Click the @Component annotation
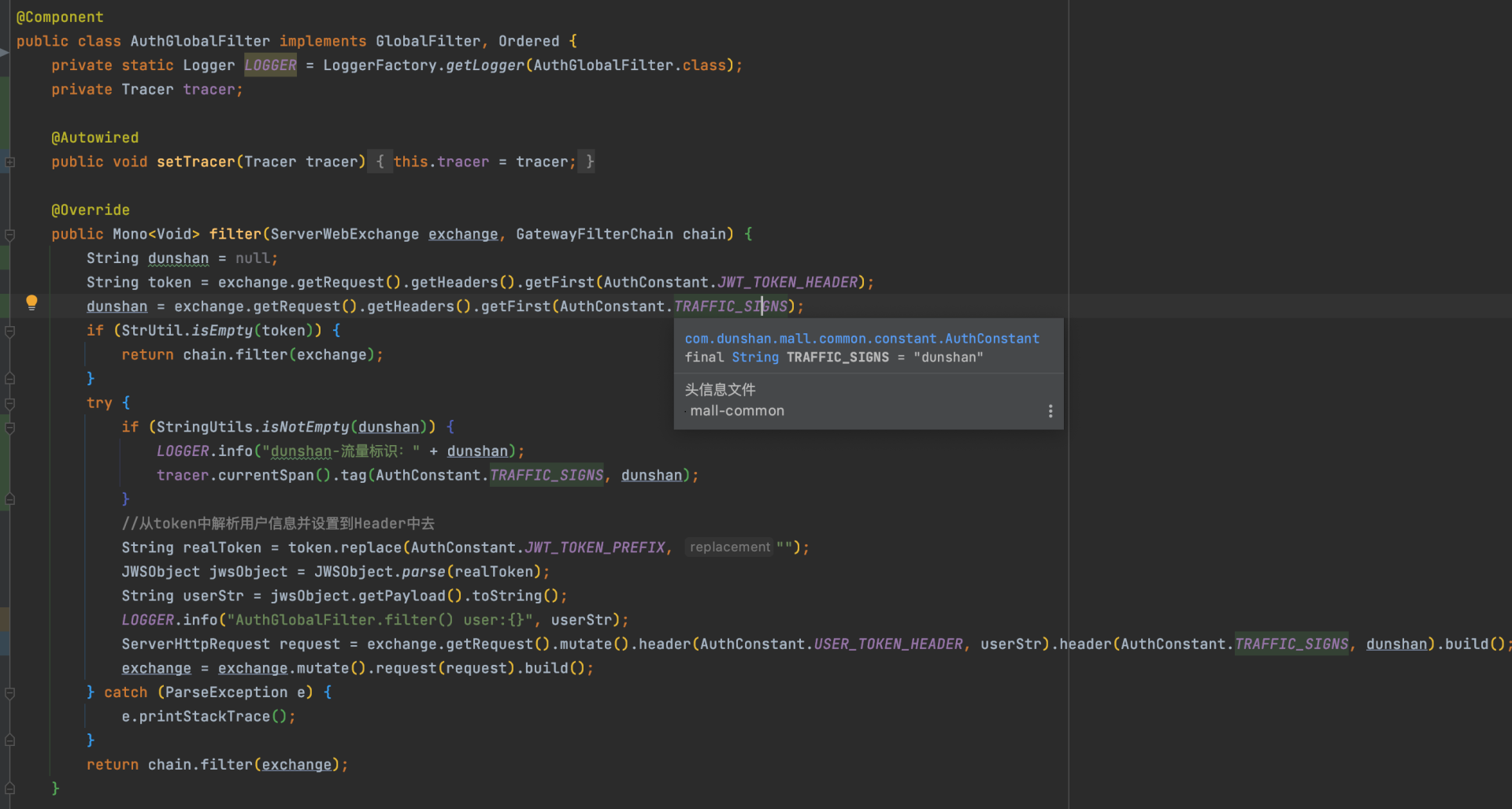 60,17
